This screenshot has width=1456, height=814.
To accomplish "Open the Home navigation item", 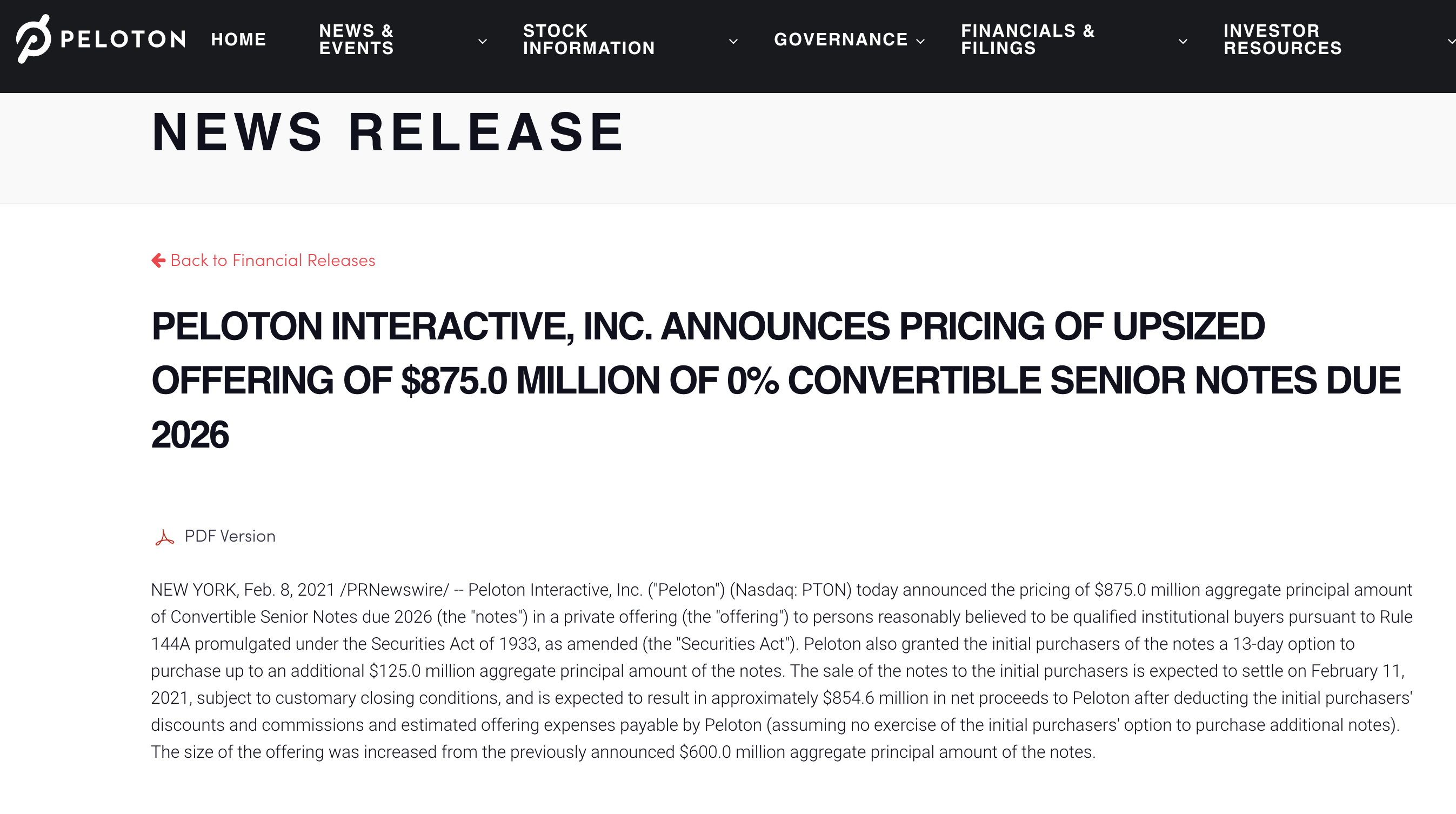I will point(238,39).
